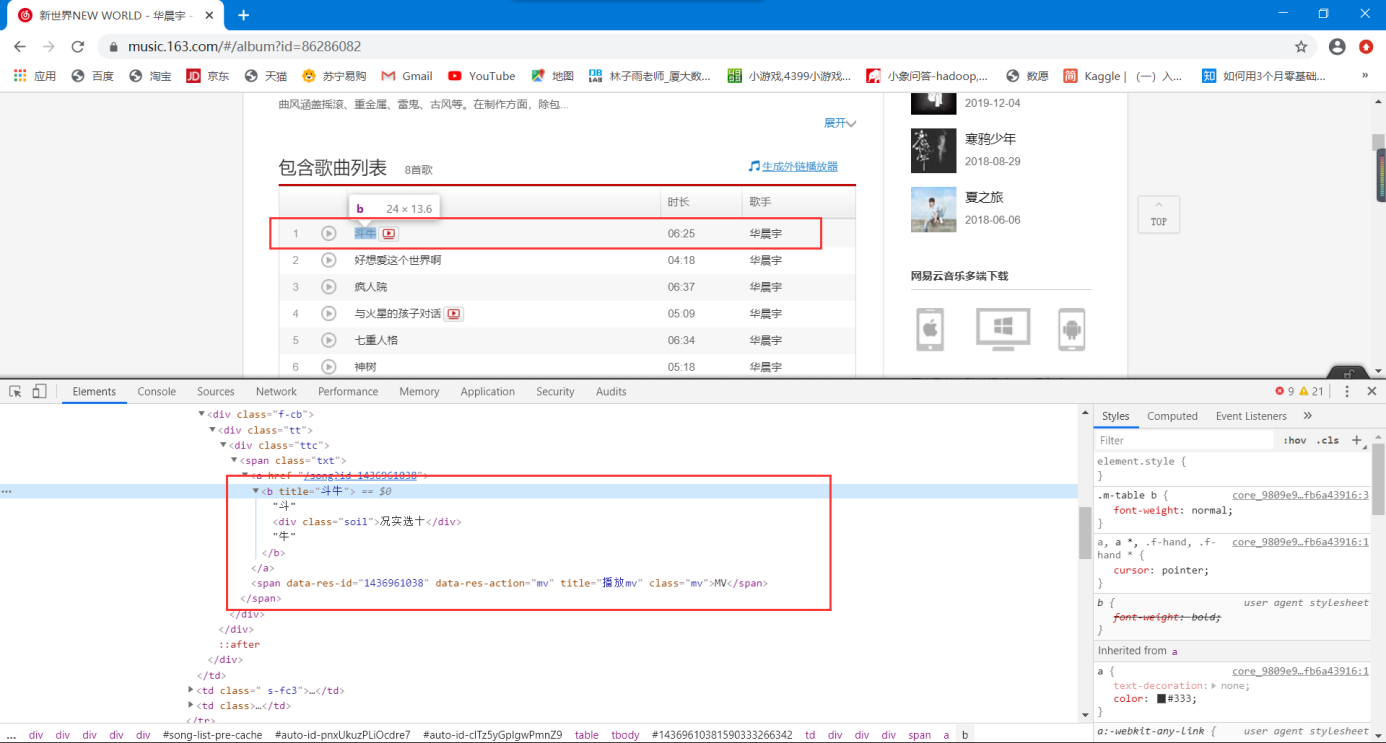Click the browser back arrow
The width and height of the screenshot is (1386, 743).
click(19, 46)
